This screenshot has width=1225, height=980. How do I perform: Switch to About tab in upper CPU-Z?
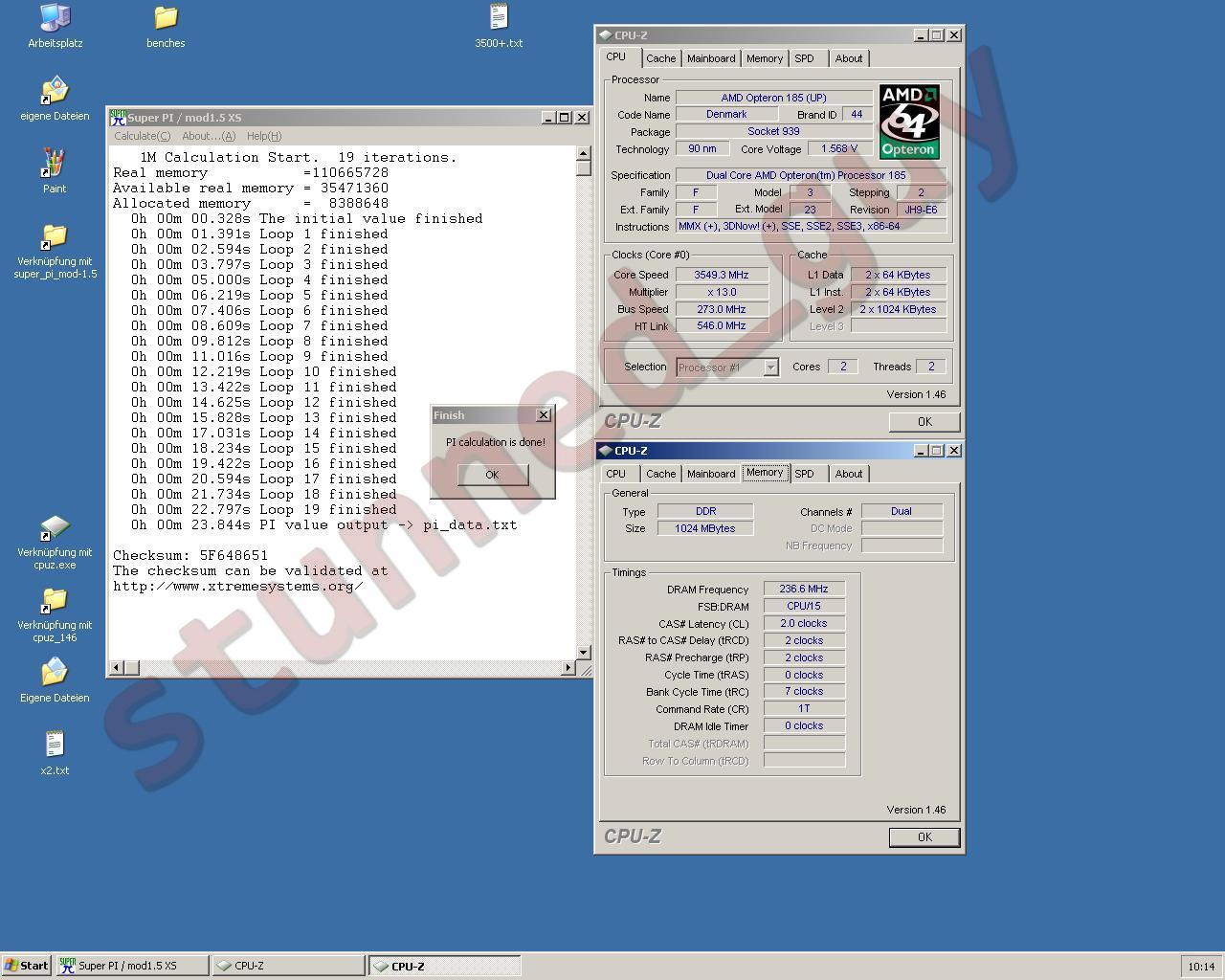click(849, 58)
